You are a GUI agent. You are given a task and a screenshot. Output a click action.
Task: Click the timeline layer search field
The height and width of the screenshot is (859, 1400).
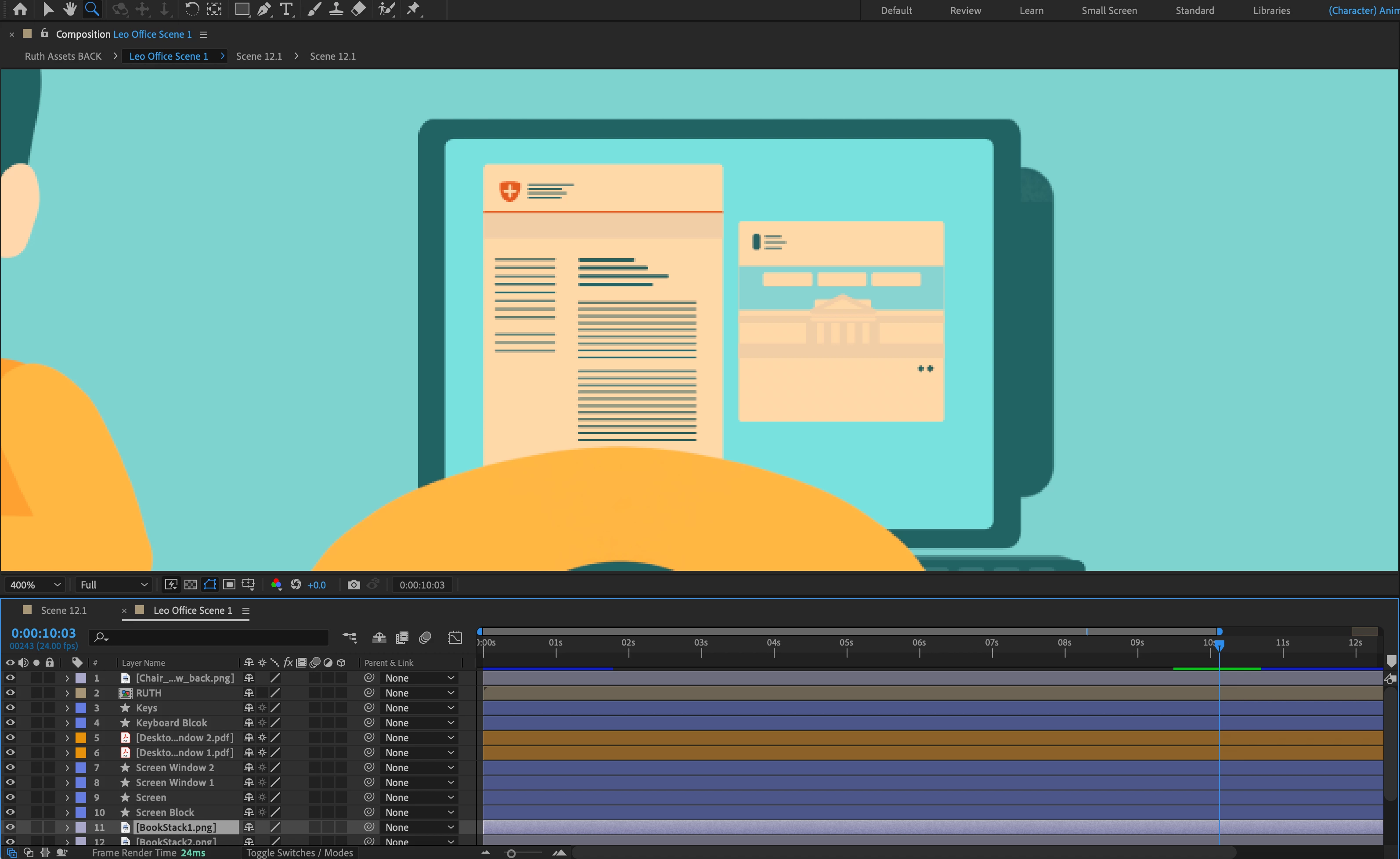(216, 637)
